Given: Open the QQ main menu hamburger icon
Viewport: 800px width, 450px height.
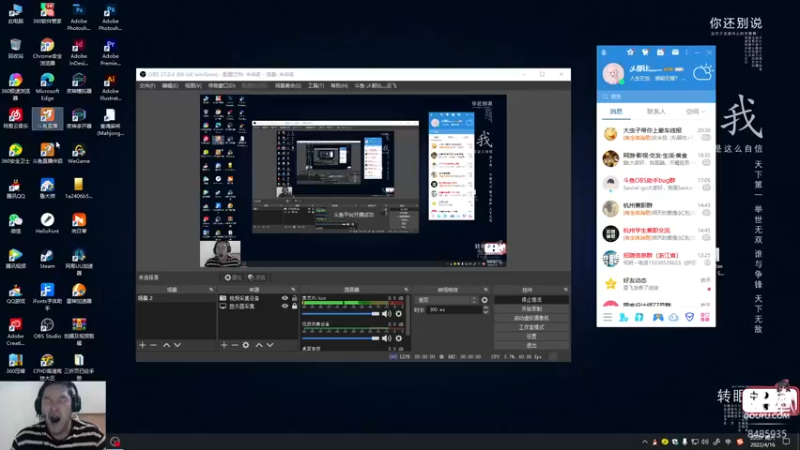Looking at the screenshot, I should [607, 317].
